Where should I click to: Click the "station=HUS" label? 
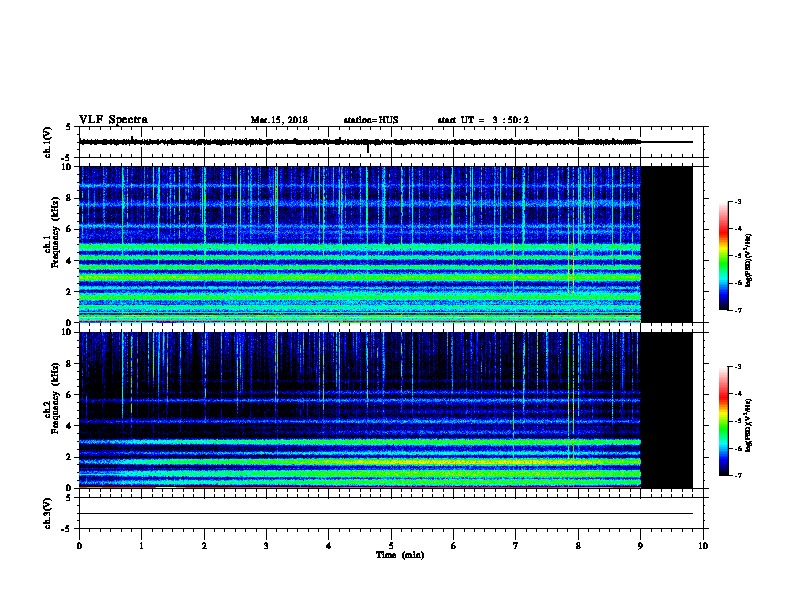click(x=371, y=120)
